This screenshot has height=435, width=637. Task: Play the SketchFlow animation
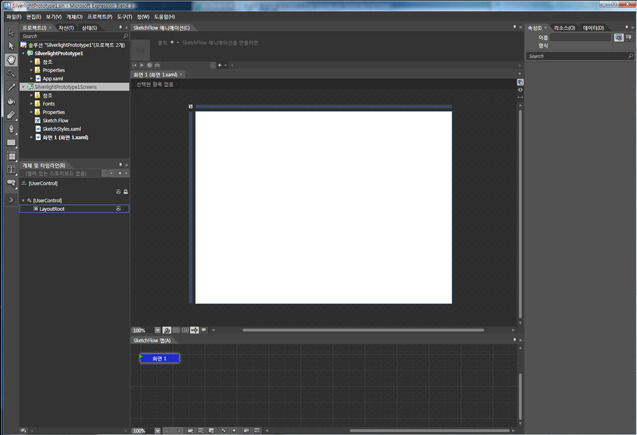142,65
